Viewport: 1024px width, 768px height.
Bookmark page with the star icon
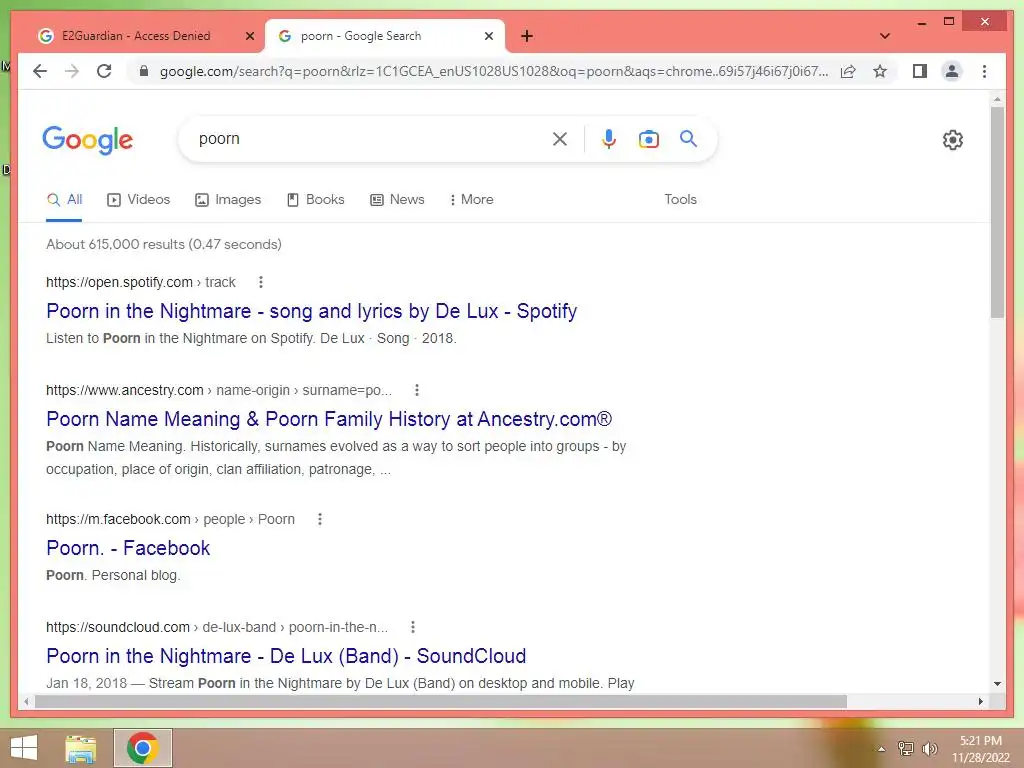point(880,71)
